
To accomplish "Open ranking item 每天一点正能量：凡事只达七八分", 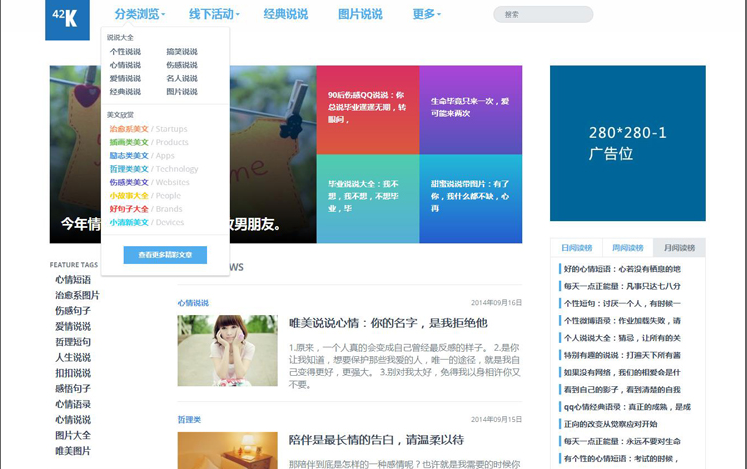I will pos(622,286).
